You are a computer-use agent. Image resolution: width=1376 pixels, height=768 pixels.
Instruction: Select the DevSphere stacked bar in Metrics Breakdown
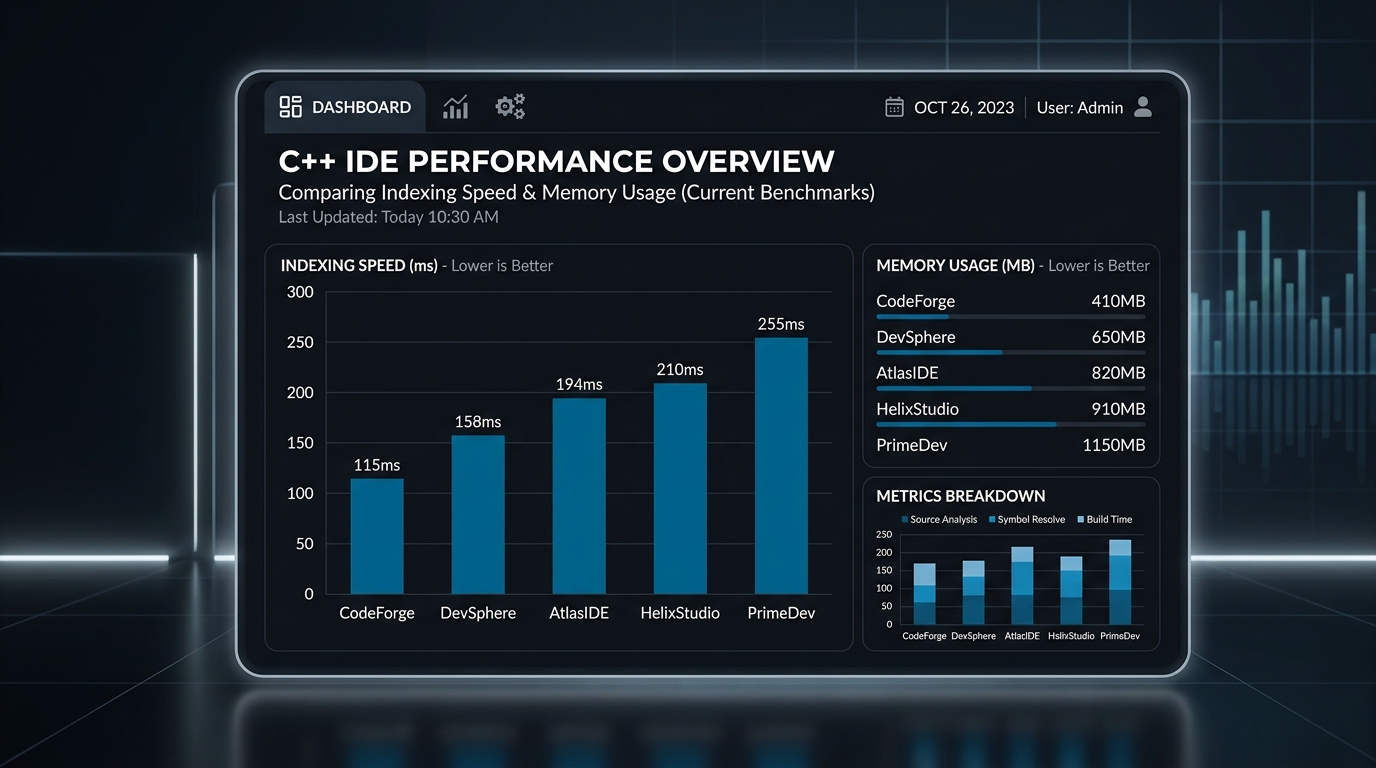point(973,592)
